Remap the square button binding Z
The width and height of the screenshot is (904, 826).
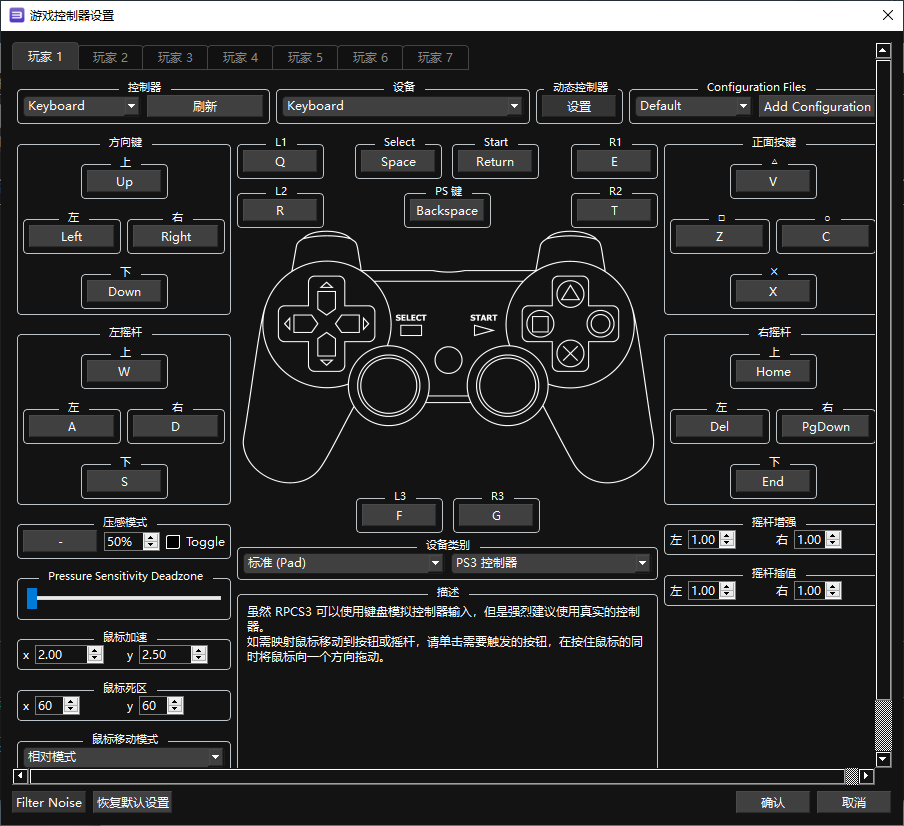coord(720,236)
